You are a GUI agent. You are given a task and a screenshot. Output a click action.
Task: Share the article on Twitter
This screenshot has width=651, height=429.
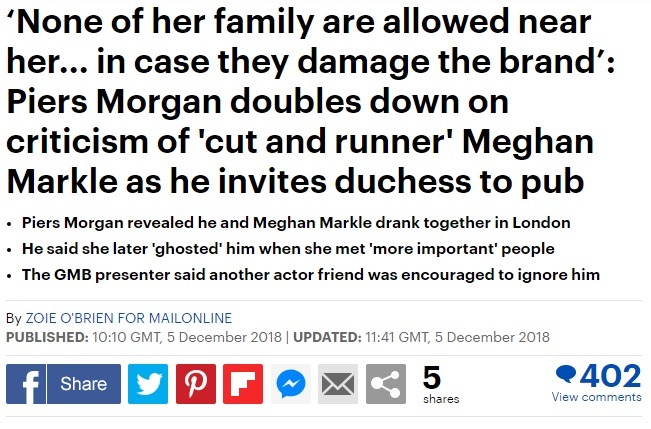click(148, 384)
